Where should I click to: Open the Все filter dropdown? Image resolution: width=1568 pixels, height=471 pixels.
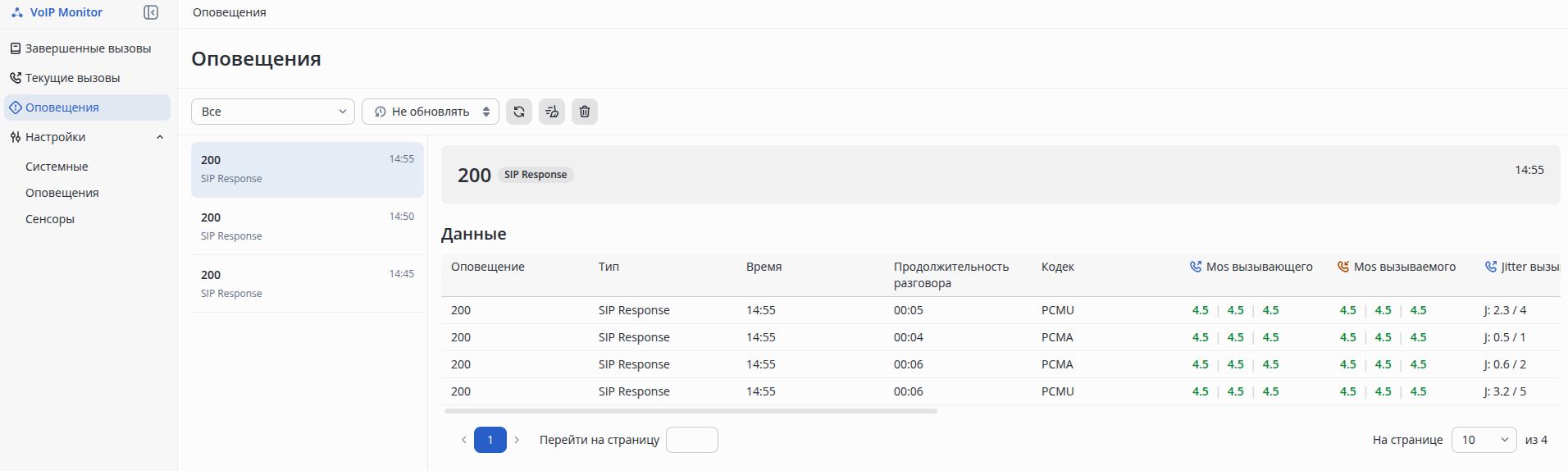click(273, 112)
